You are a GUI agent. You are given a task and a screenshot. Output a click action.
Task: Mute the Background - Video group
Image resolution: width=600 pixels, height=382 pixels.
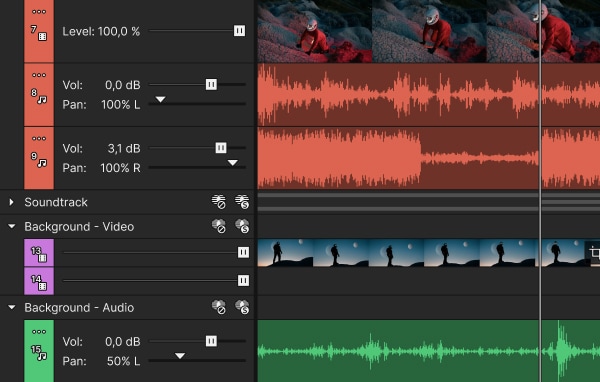[x=218, y=226]
